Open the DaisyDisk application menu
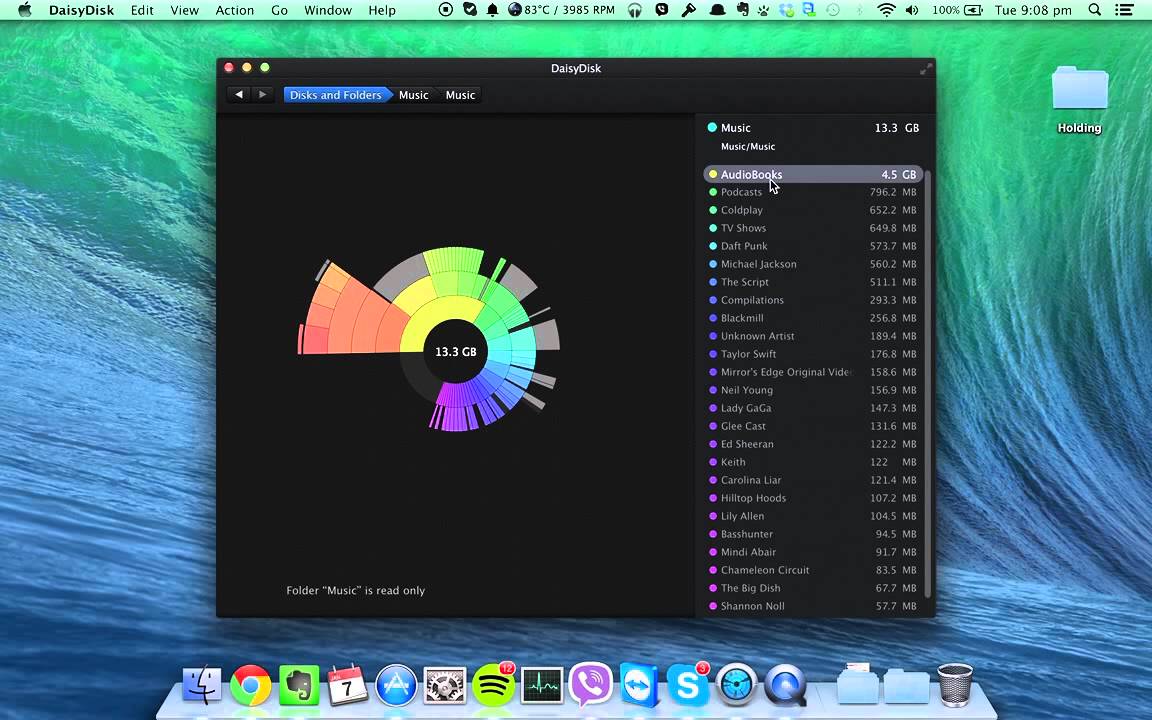1152x720 pixels. click(x=82, y=10)
